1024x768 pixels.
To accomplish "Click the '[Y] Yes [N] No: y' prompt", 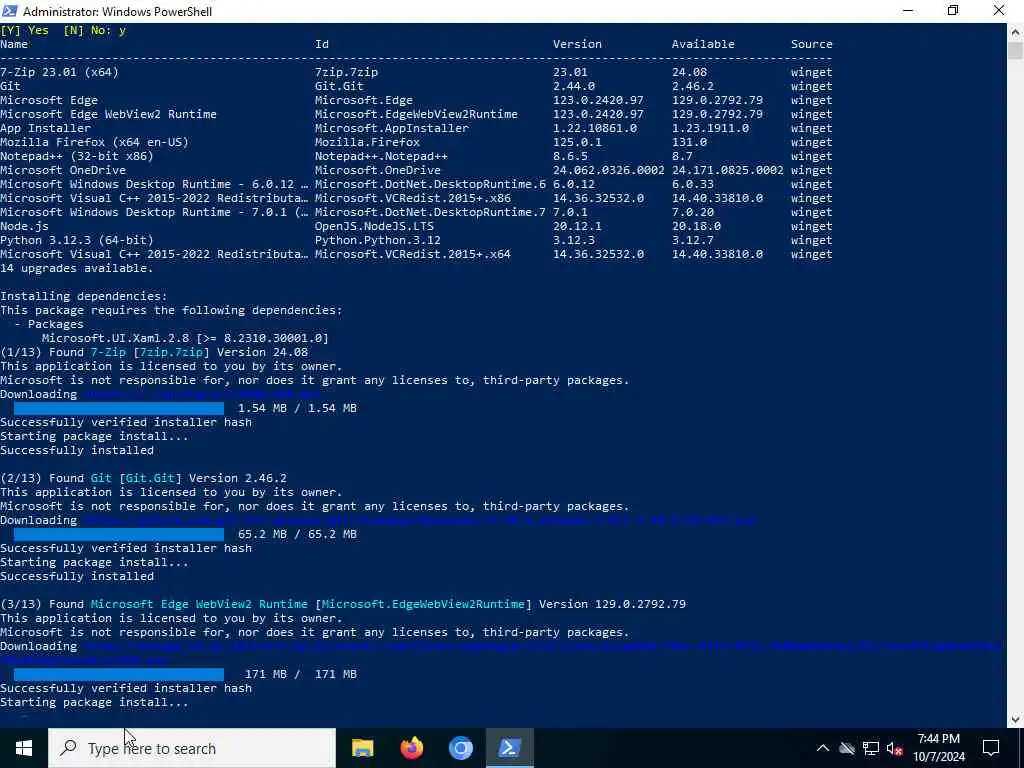I will coord(63,31).
